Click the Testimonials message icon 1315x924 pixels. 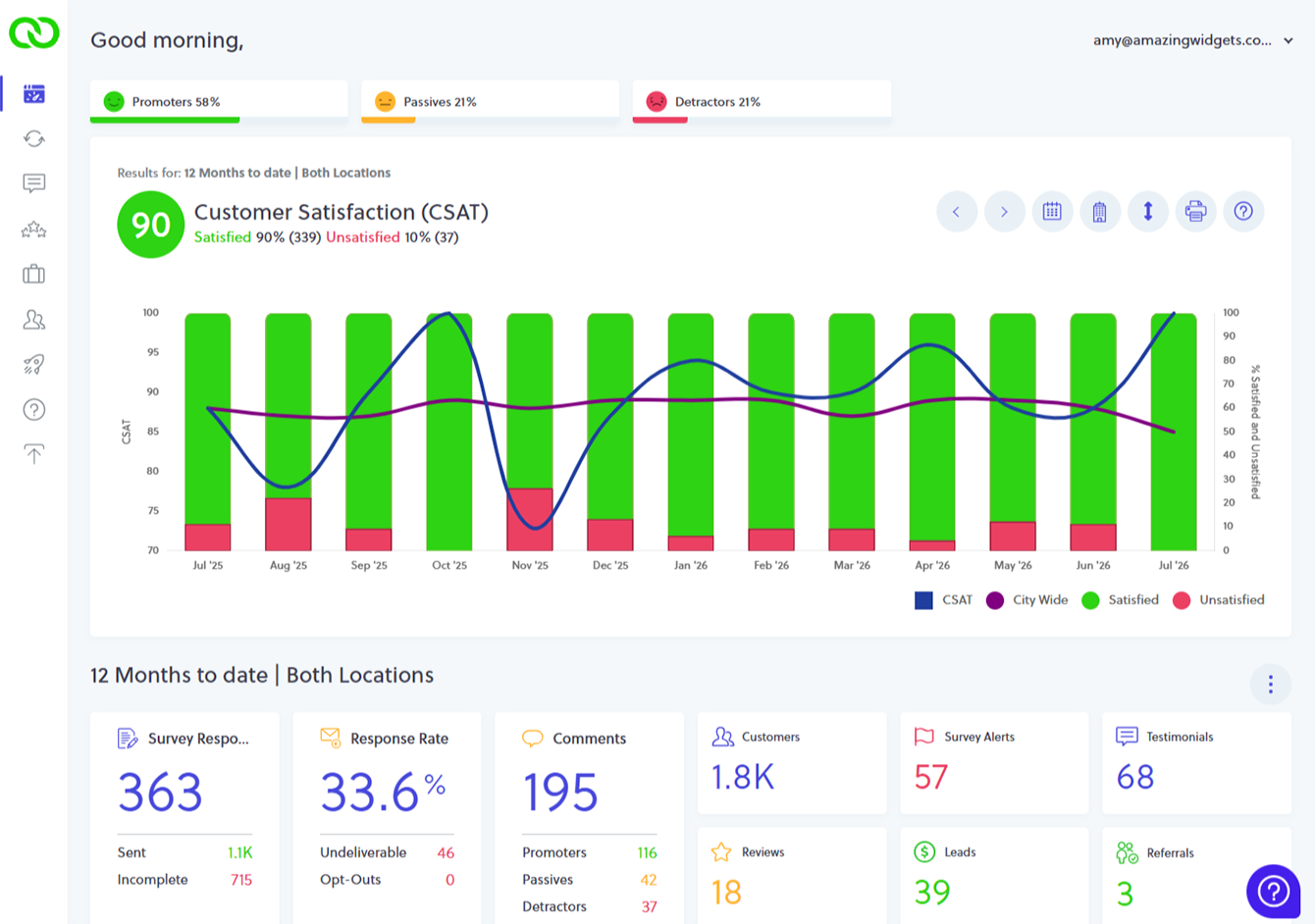pyautogui.click(x=1127, y=737)
